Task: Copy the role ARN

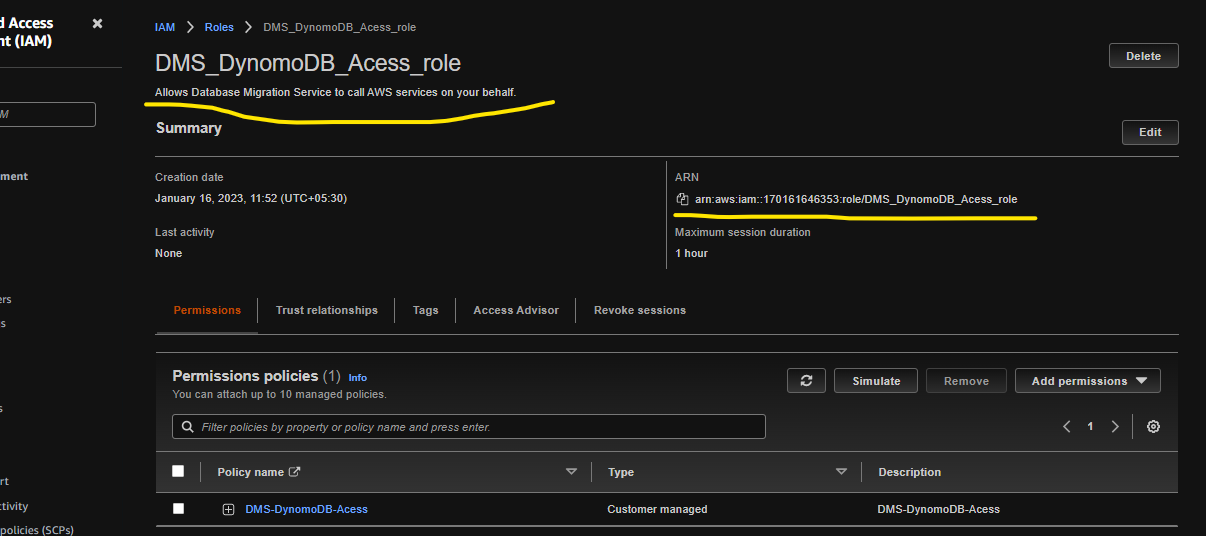Action: (682, 199)
